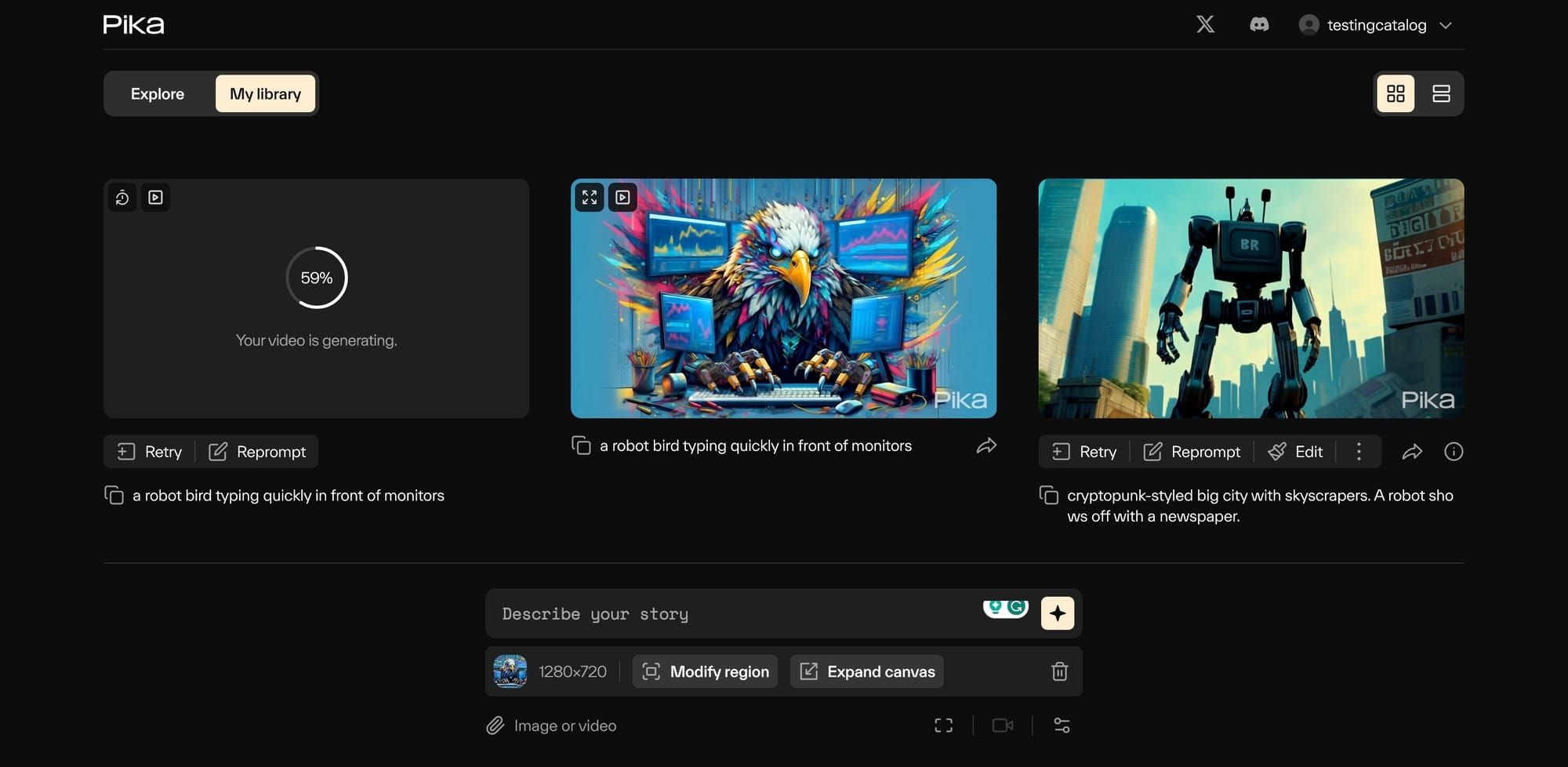Click the 59% progress indicator
This screenshot has width=1568, height=767.
[x=316, y=278]
